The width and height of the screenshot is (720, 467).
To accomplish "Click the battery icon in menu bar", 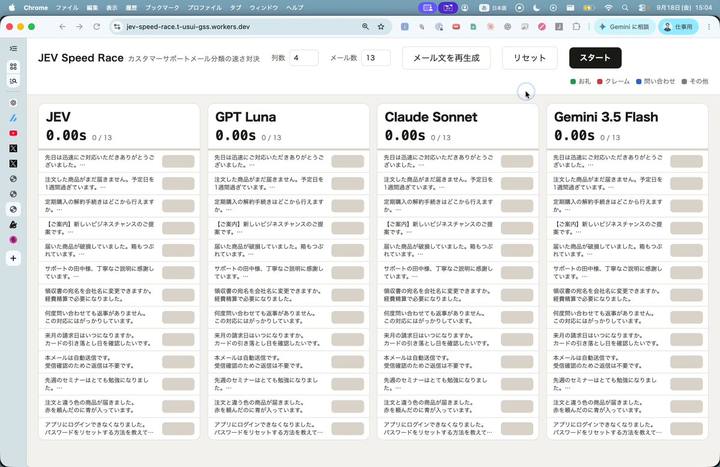I will coord(588,7).
